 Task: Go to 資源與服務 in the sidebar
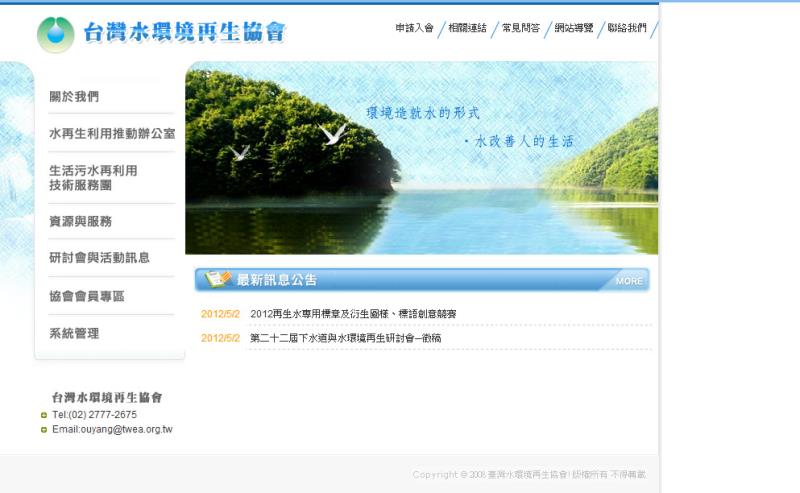click(80, 221)
